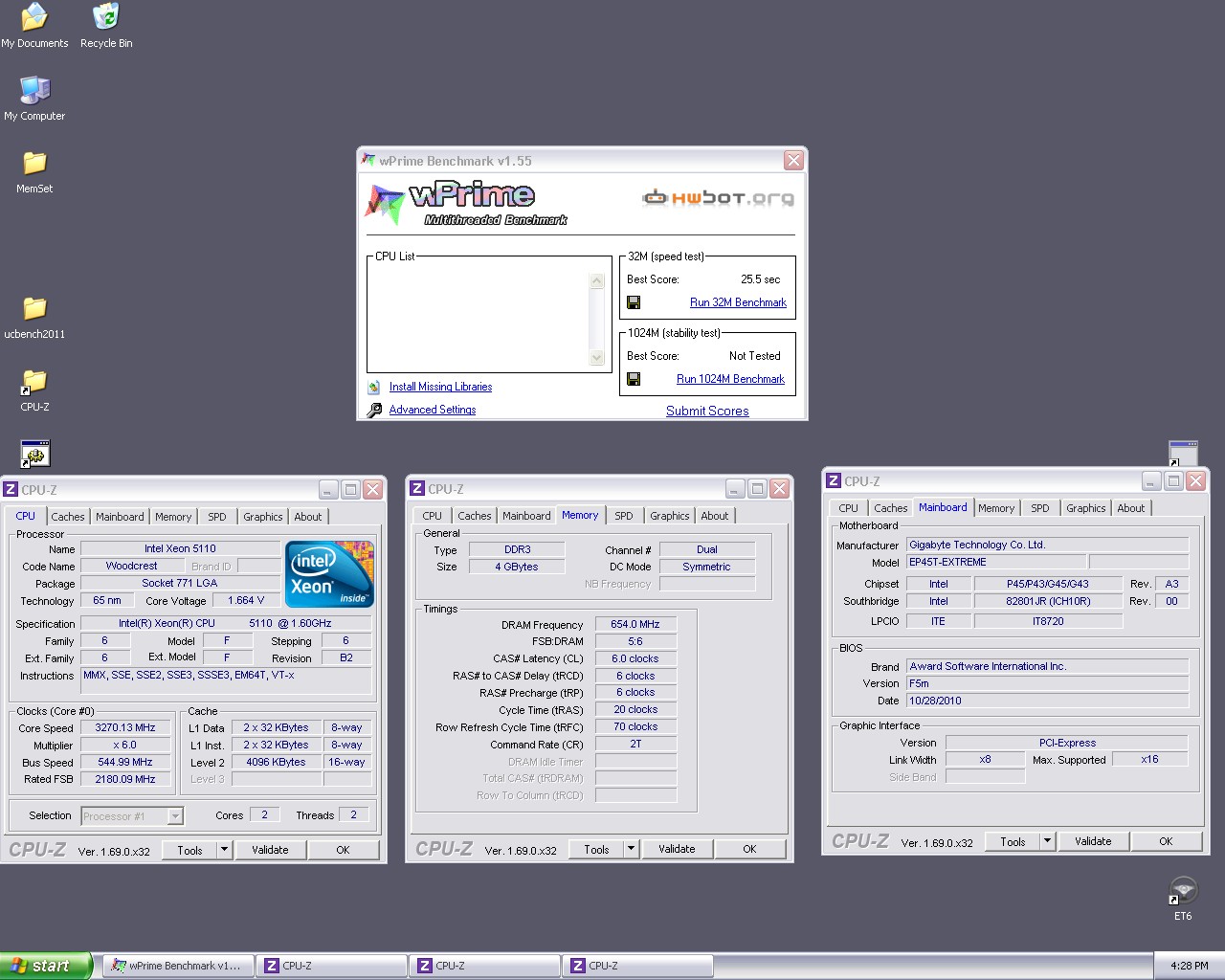The image size is (1225, 980).
Task: Click OK in the Mainboard CPU-Z window
Action: click(x=1166, y=841)
